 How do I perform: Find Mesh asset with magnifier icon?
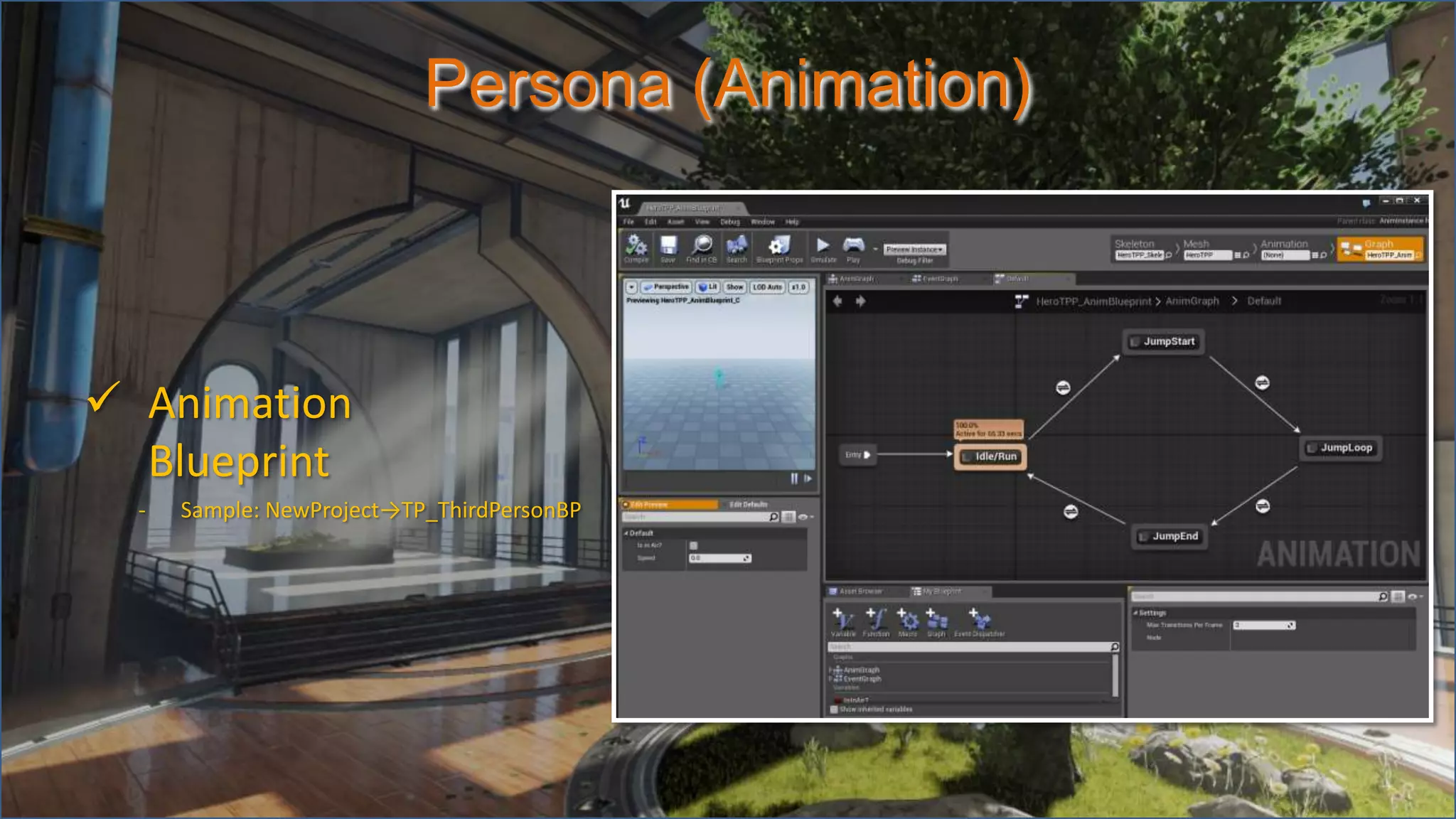(1246, 255)
